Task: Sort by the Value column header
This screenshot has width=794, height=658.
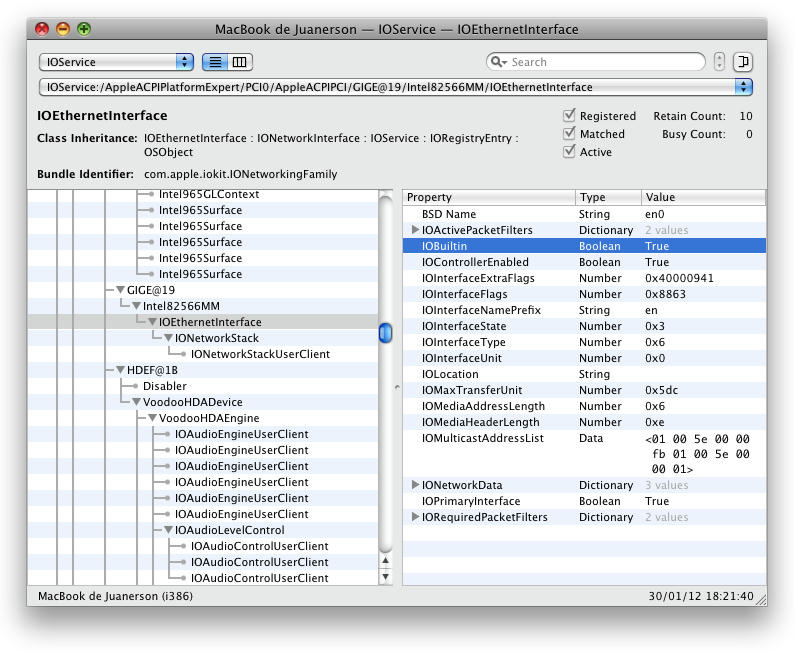Action: [x=703, y=197]
